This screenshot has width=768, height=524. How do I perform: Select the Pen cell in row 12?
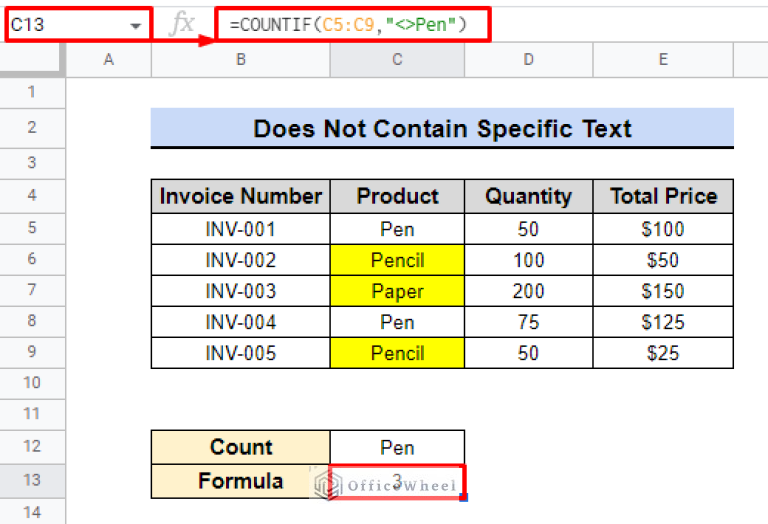pos(397,447)
